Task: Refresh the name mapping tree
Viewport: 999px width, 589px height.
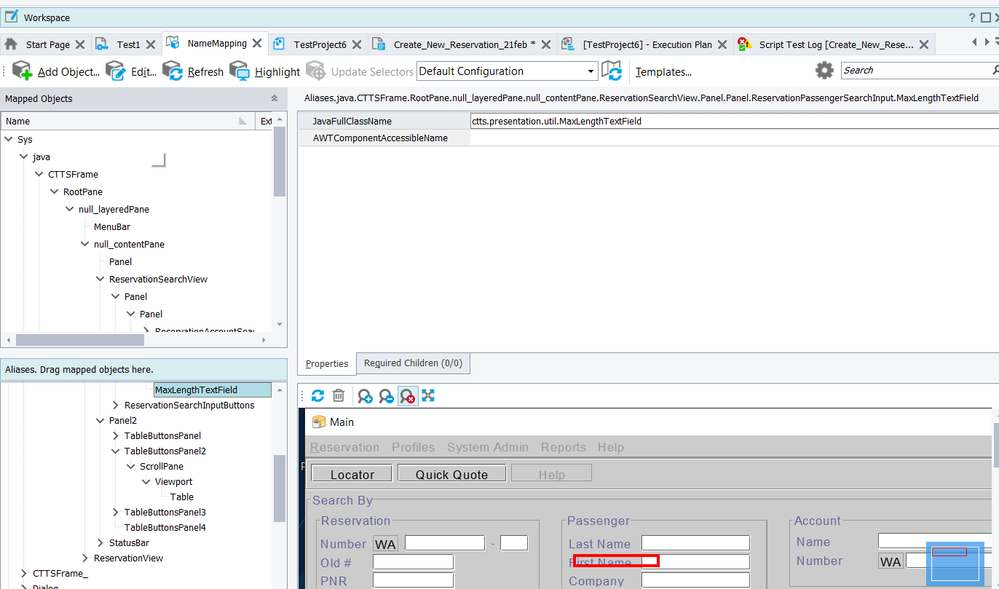Action: (173, 71)
